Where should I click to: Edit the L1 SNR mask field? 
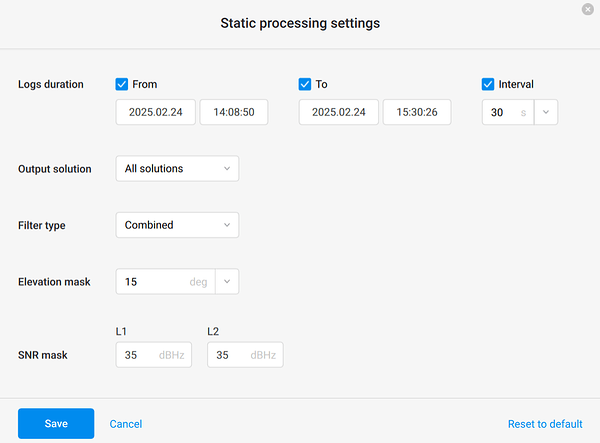coord(154,355)
